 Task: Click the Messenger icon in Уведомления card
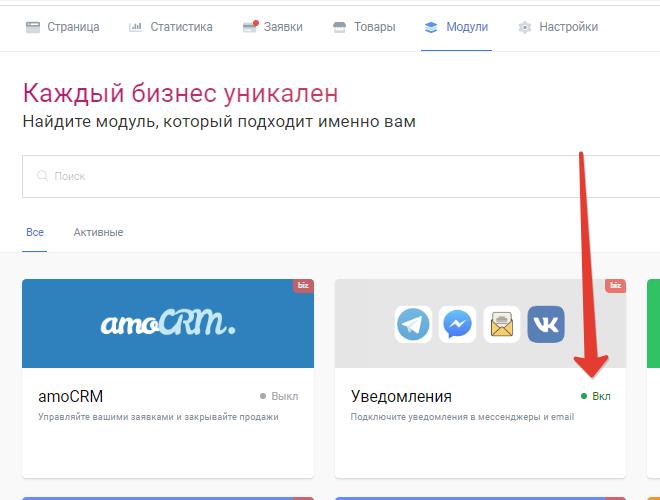[x=458, y=324]
